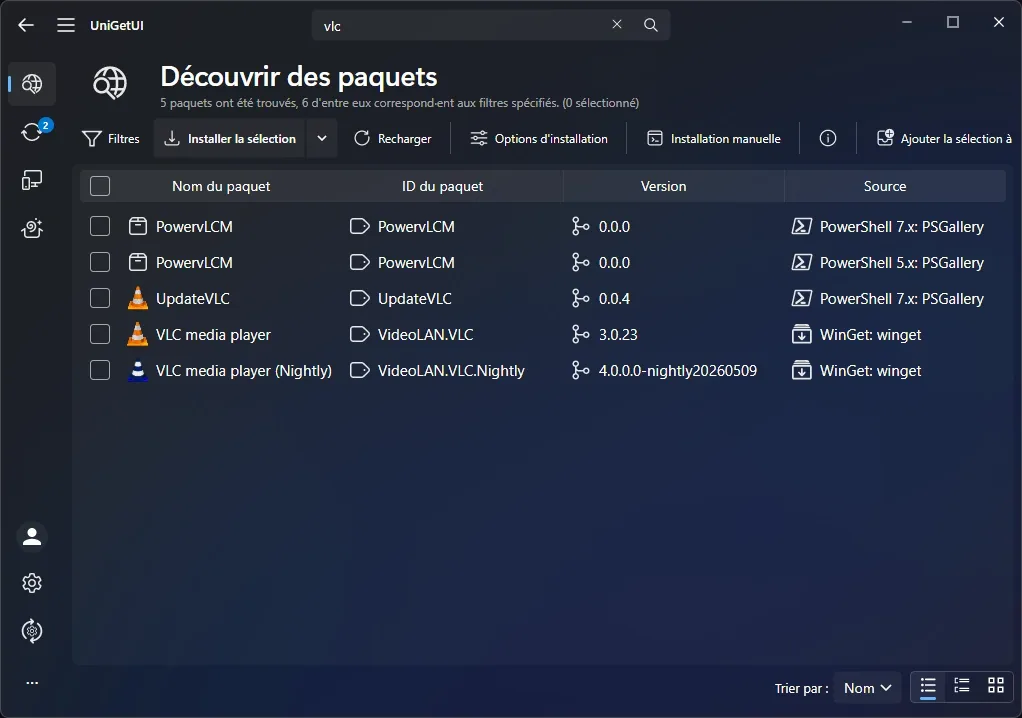
Task: Switch to list view layout
Action: coord(927,686)
